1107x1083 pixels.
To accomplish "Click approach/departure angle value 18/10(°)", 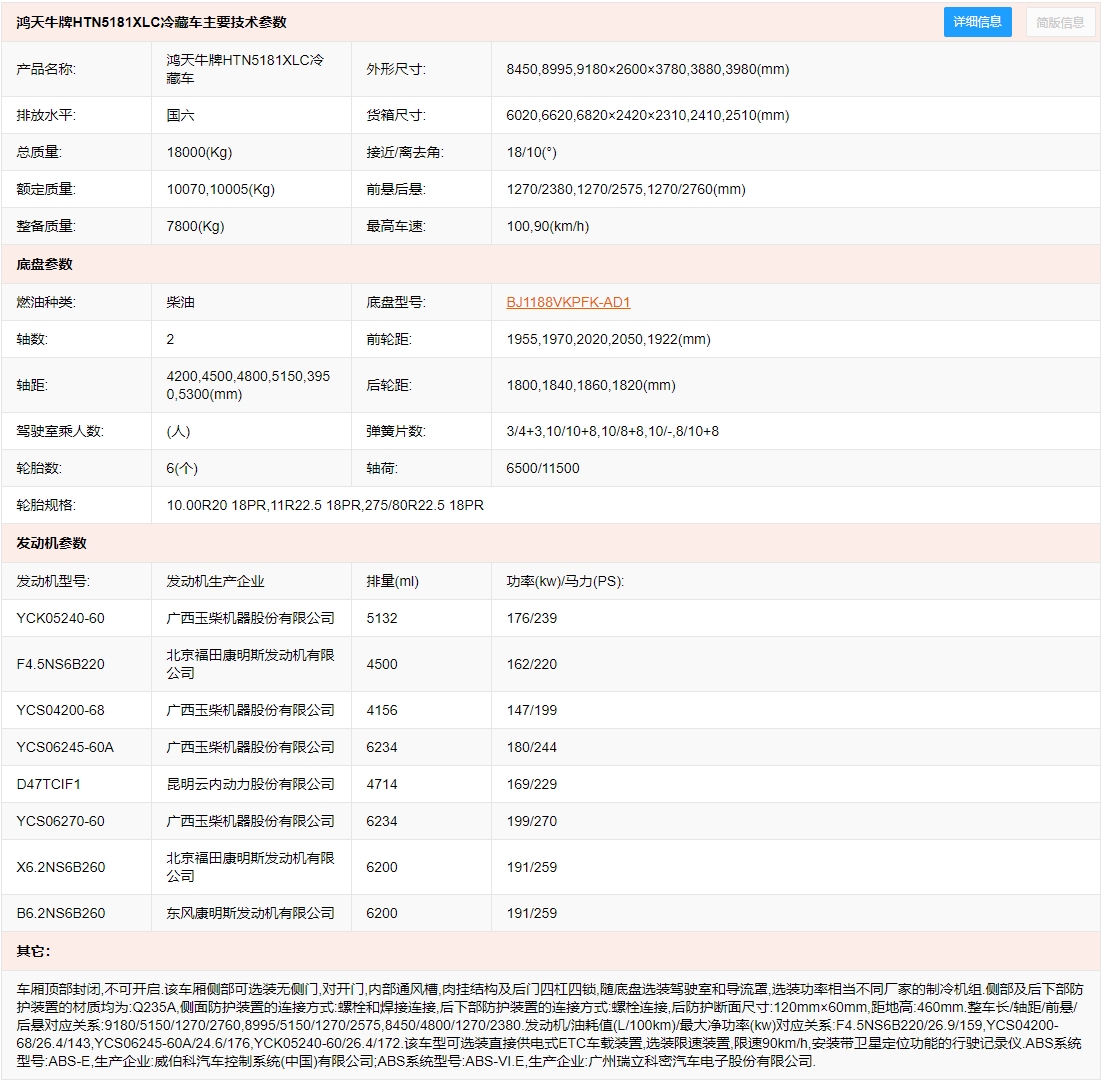I will coord(534,152).
